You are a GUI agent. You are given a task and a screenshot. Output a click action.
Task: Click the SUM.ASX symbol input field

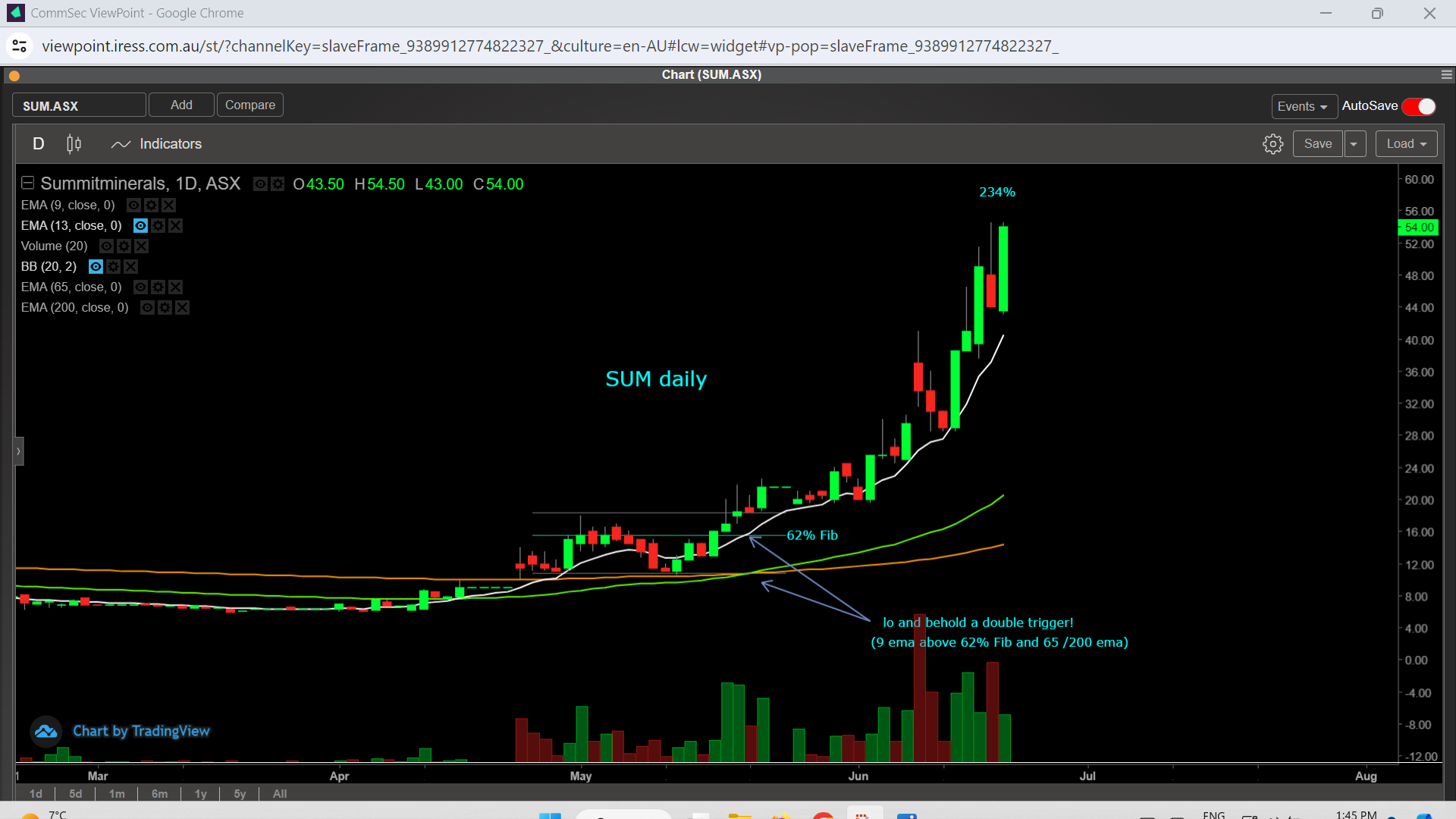tap(79, 105)
